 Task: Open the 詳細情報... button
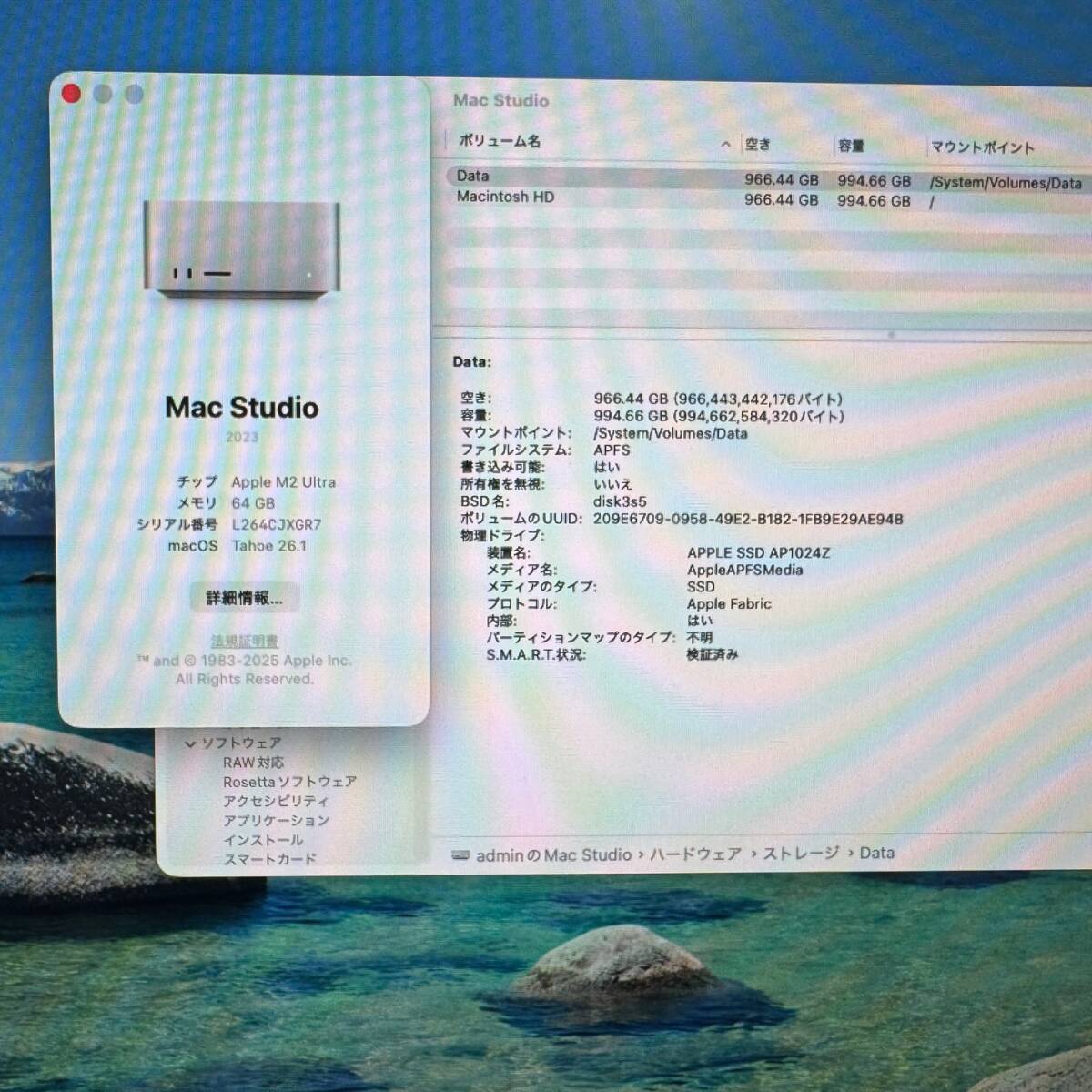(244, 598)
